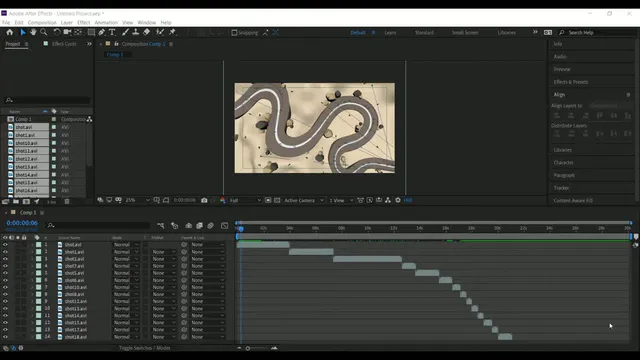
Task: Create a new folder in the Project panel
Action: (x=16, y=201)
